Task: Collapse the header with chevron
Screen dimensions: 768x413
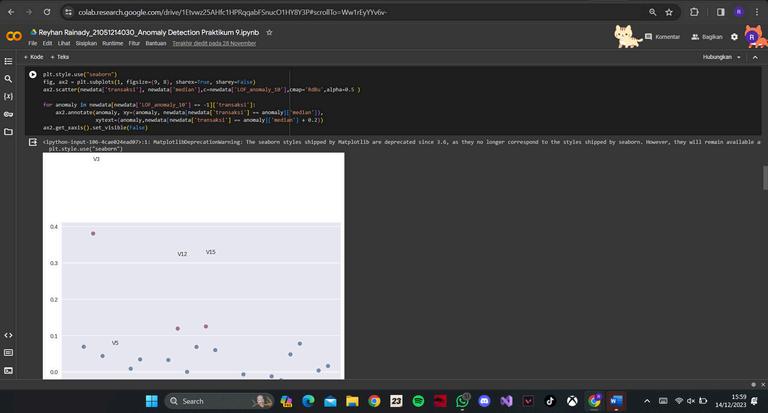Action: 755,57
